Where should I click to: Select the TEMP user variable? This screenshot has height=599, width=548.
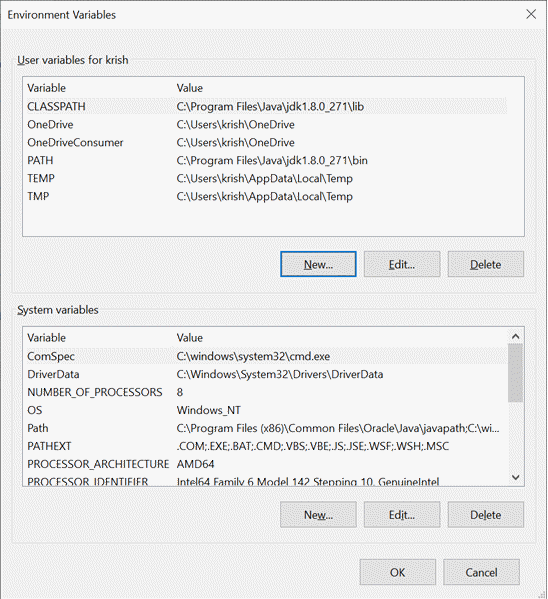(x=266, y=178)
